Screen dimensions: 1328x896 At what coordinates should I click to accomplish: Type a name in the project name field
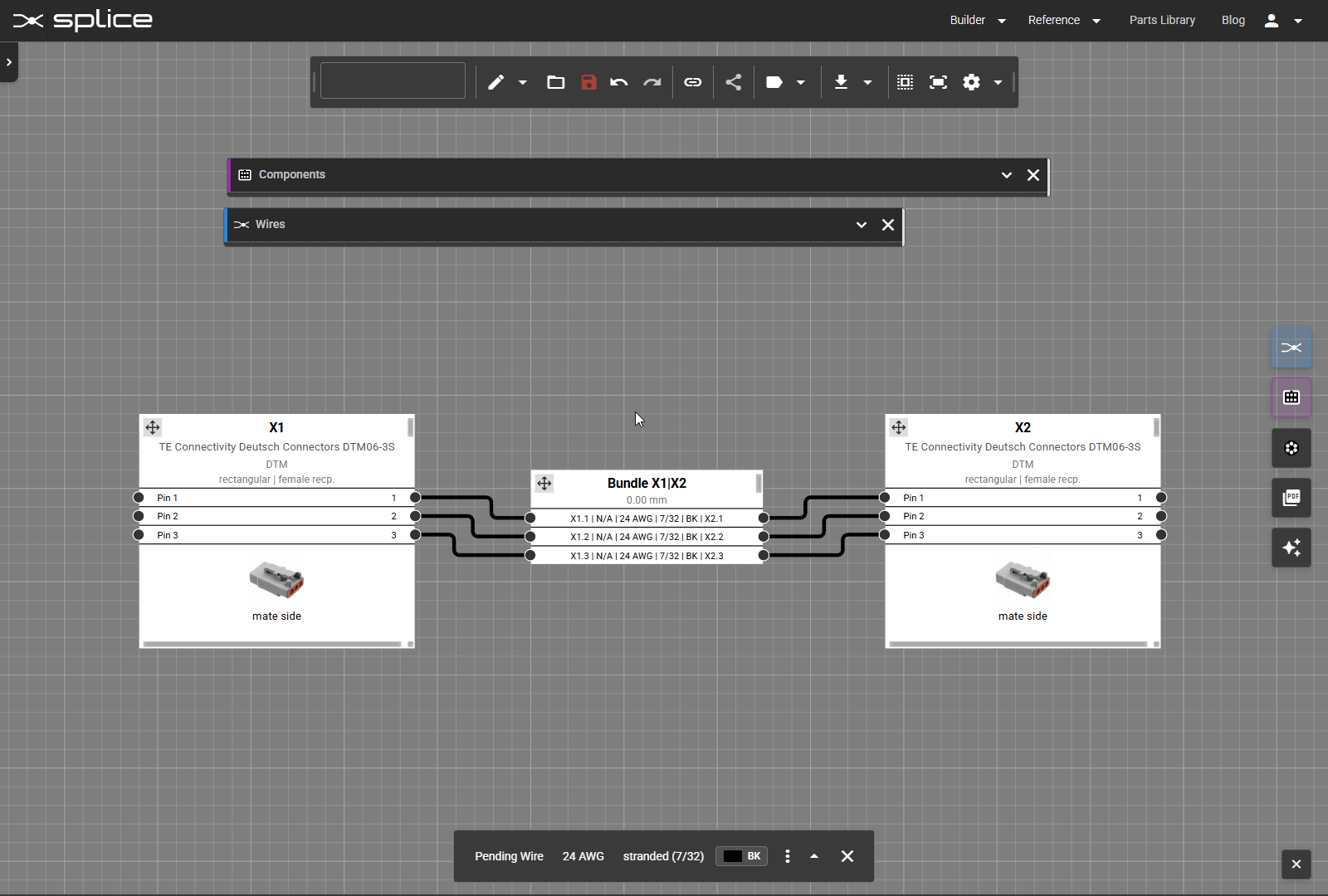coord(392,80)
